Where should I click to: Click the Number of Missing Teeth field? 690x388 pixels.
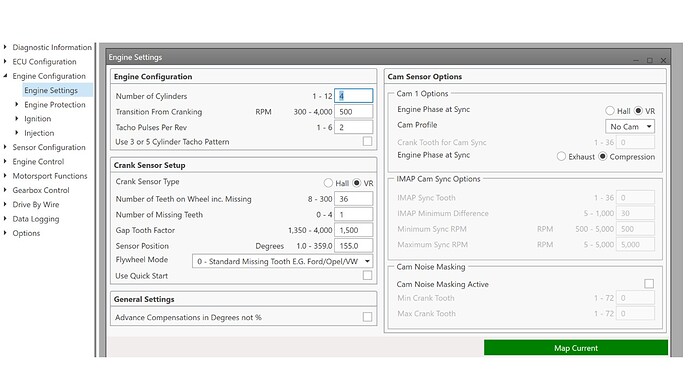(353, 215)
